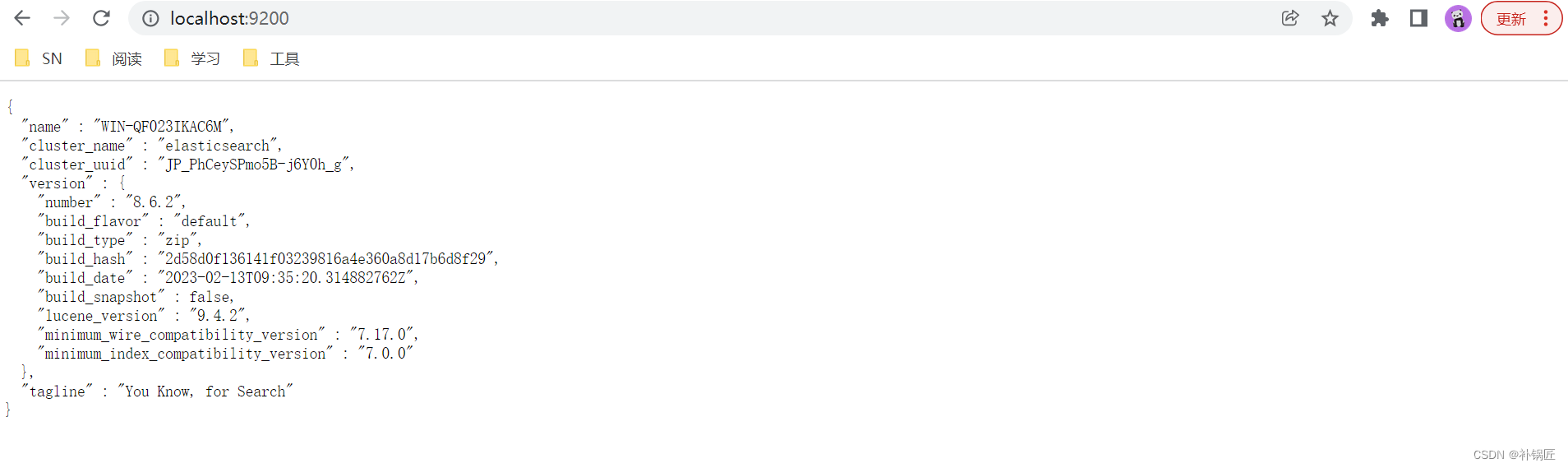The image size is (1568, 468).
Task: Click the forward navigation arrow
Action: point(62,18)
